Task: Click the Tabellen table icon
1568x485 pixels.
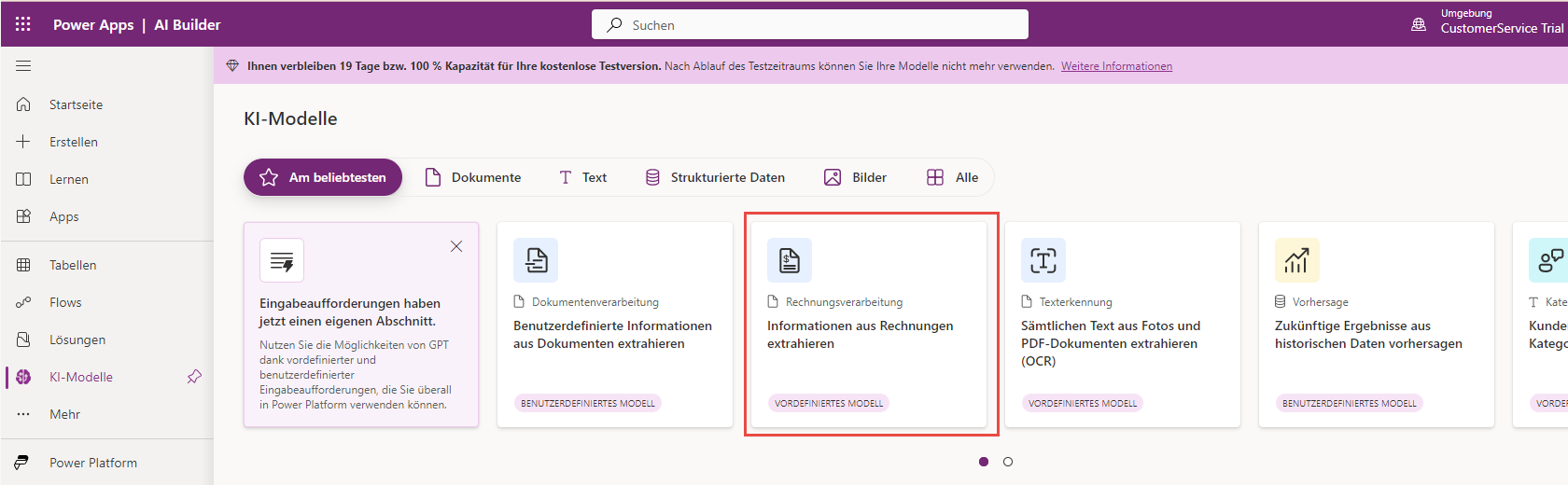Action: 23,265
